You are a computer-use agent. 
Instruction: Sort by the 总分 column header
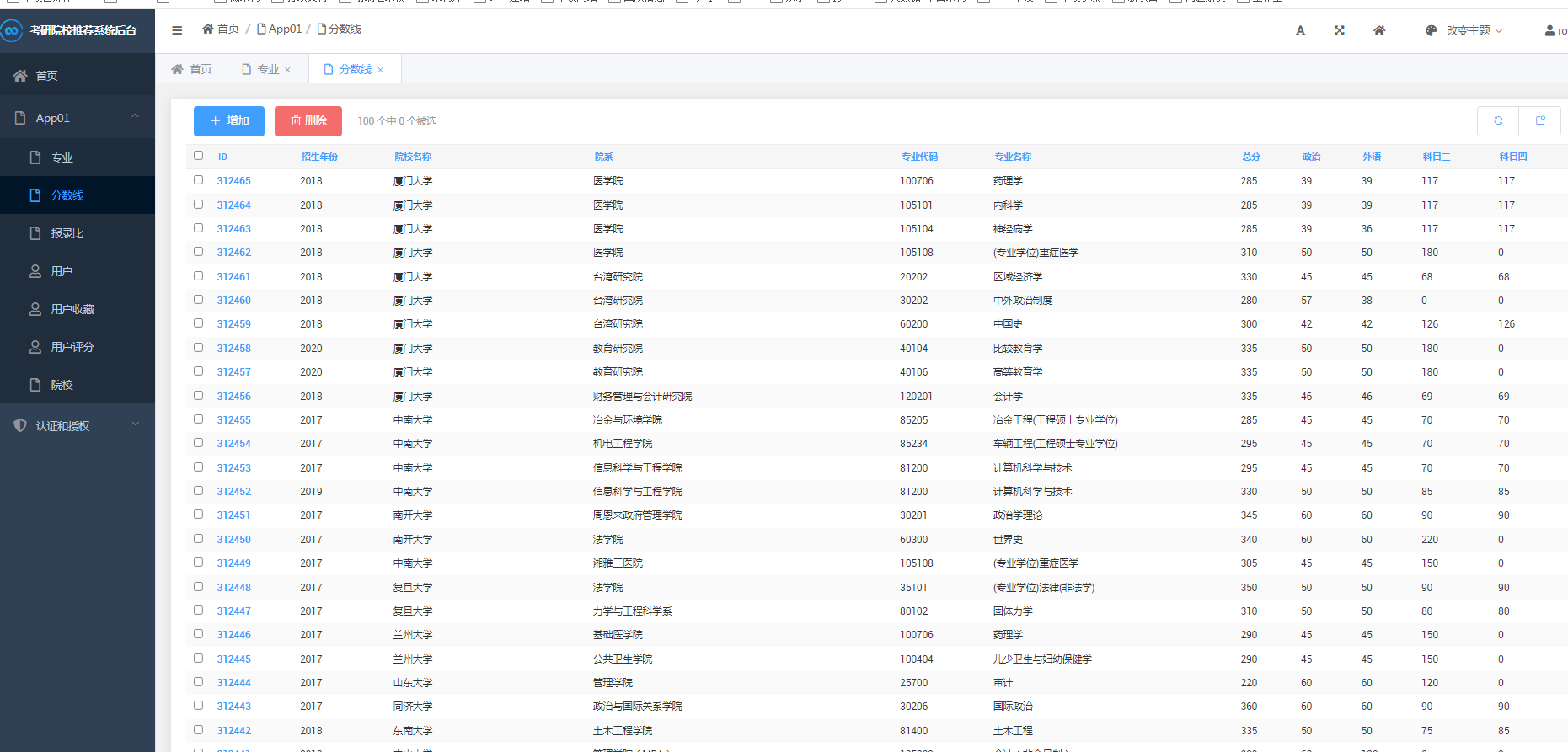1251,157
